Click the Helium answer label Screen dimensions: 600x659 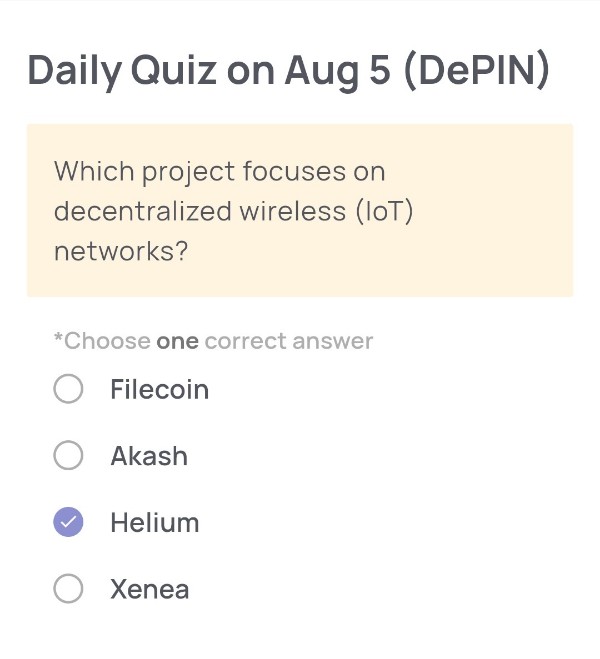(155, 522)
